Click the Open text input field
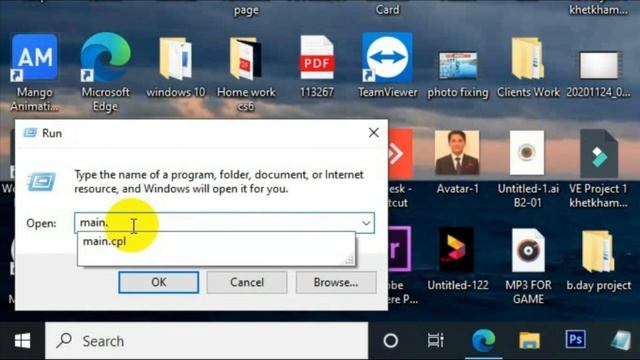Image resolution: width=640 pixels, height=360 pixels. click(x=224, y=223)
